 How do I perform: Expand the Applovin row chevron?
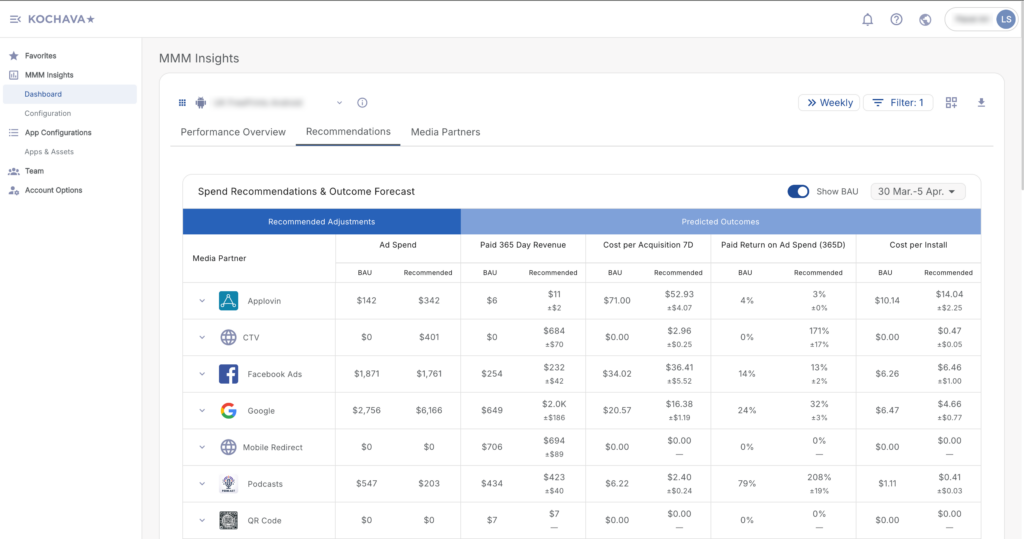point(201,301)
